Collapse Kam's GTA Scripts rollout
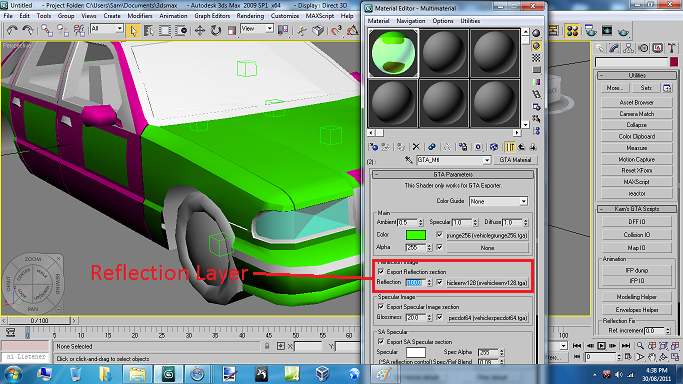This screenshot has height=384, width=683. [x=636, y=209]
